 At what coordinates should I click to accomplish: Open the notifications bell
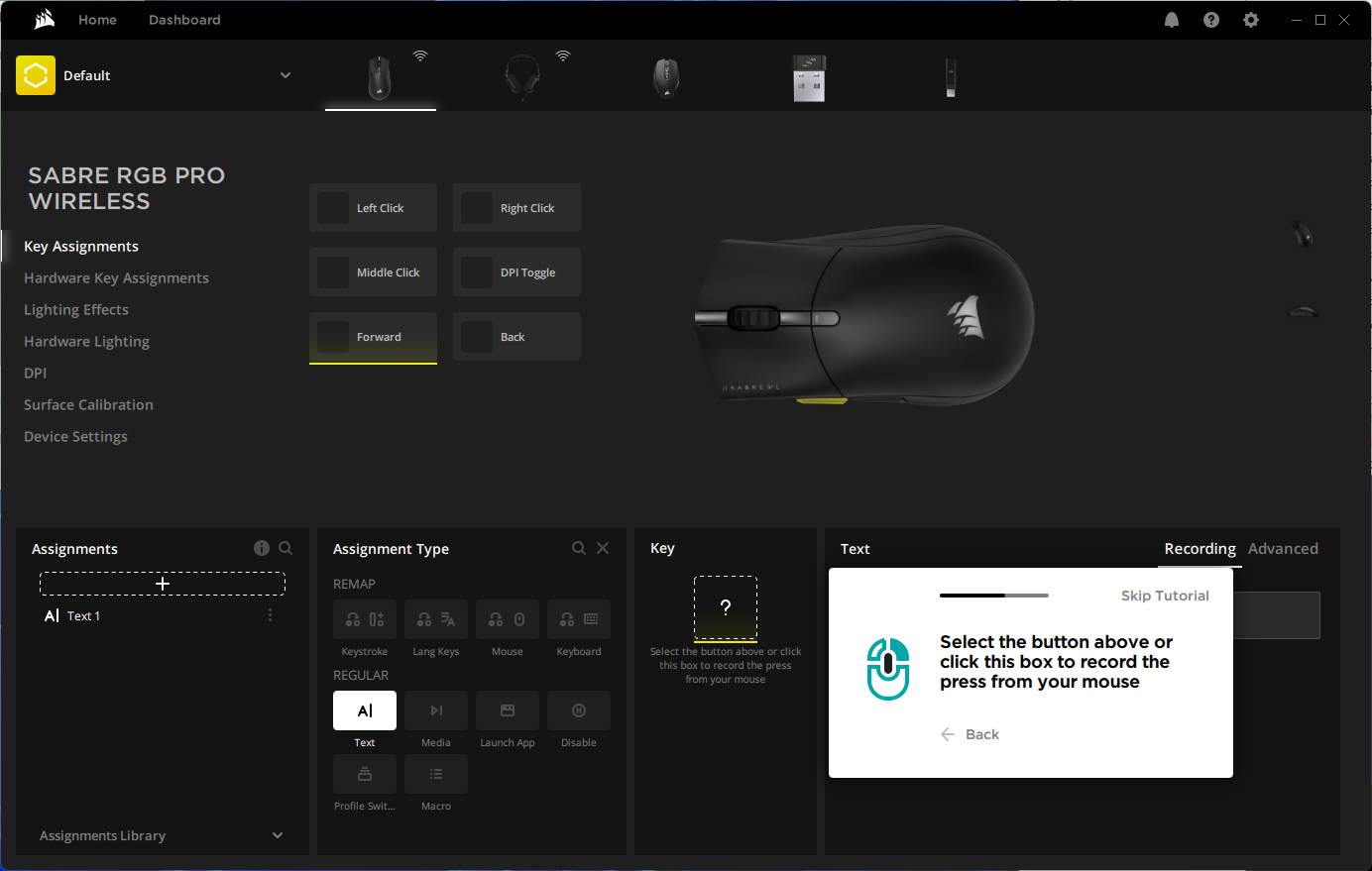point(1172,20)
